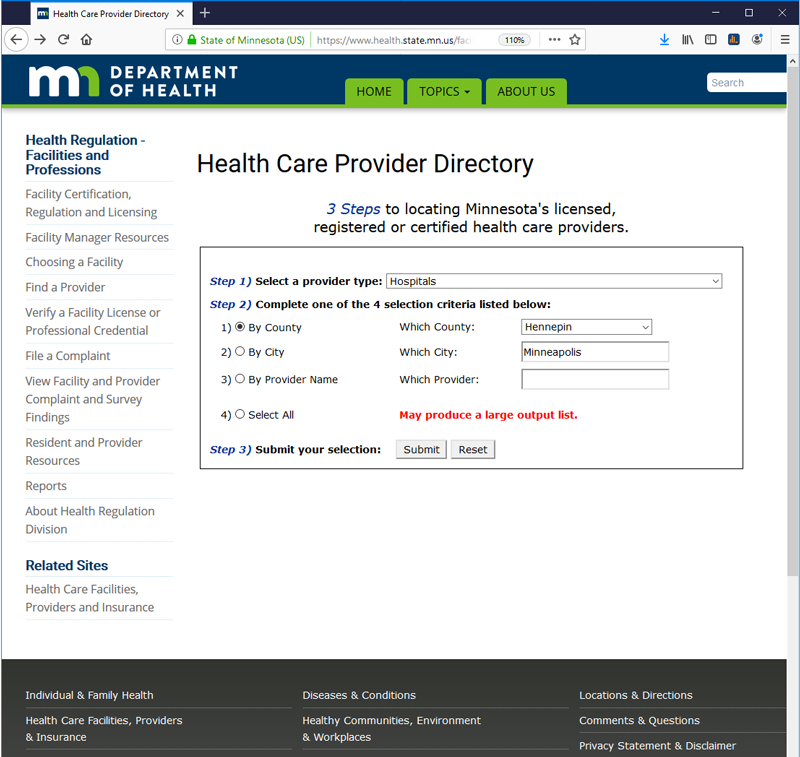This screenshot has height=757, width=800.
Task: Open footer Privacy Statement & Disclaimer link
Action: click(657, 746)
